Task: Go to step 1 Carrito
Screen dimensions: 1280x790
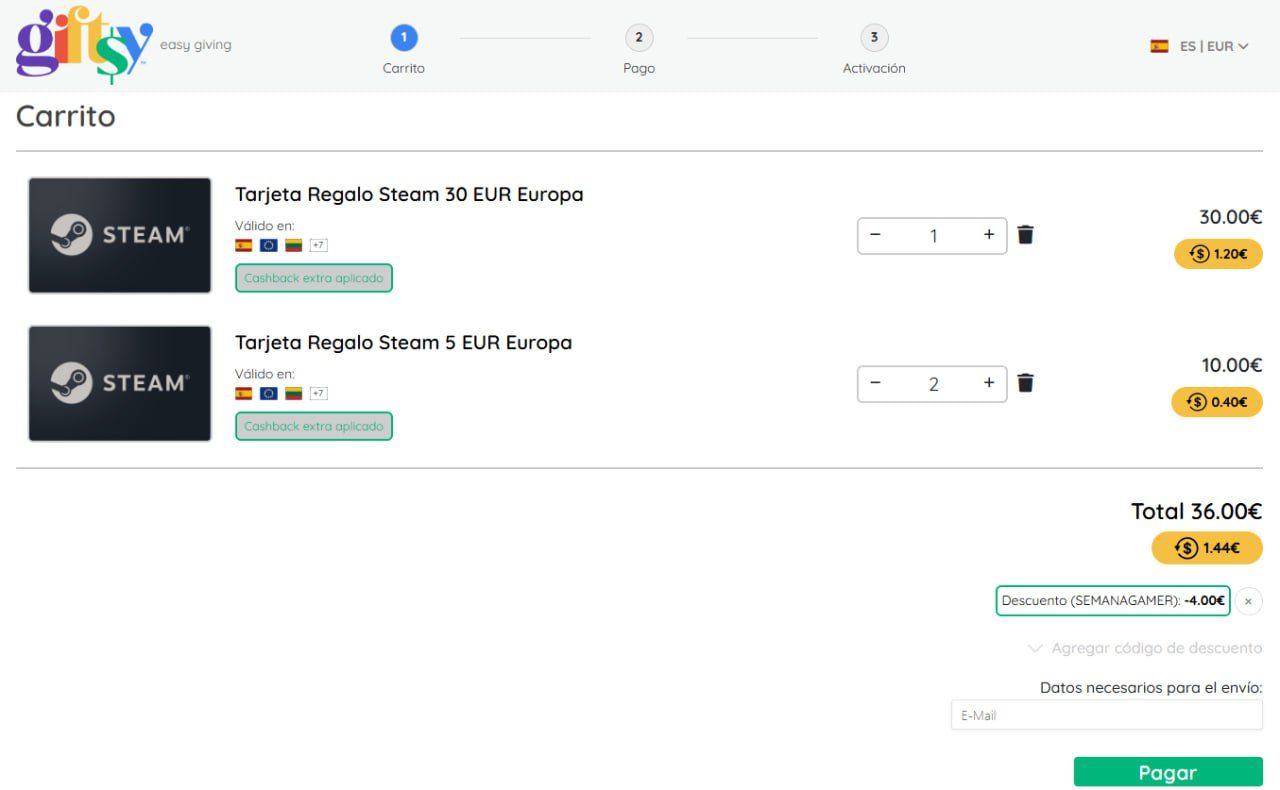Action: click(x=404, y=50)
